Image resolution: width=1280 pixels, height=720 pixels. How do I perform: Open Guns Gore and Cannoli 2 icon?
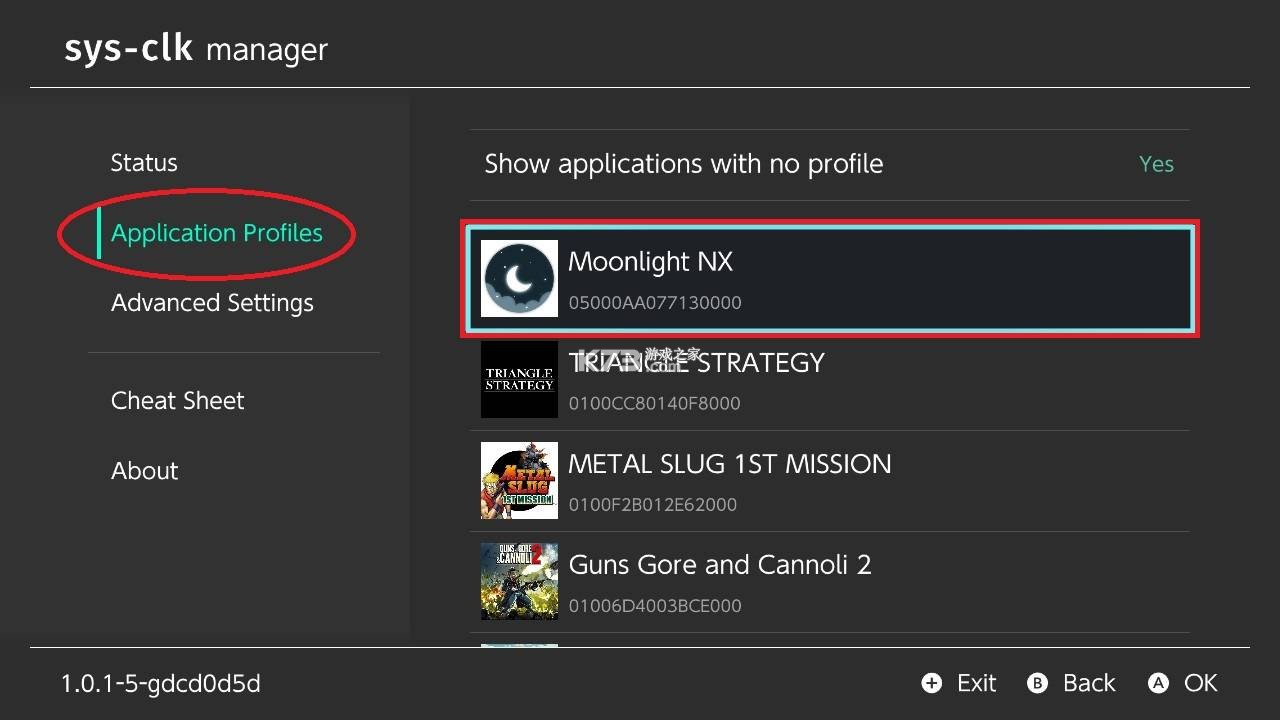[518, 581]
